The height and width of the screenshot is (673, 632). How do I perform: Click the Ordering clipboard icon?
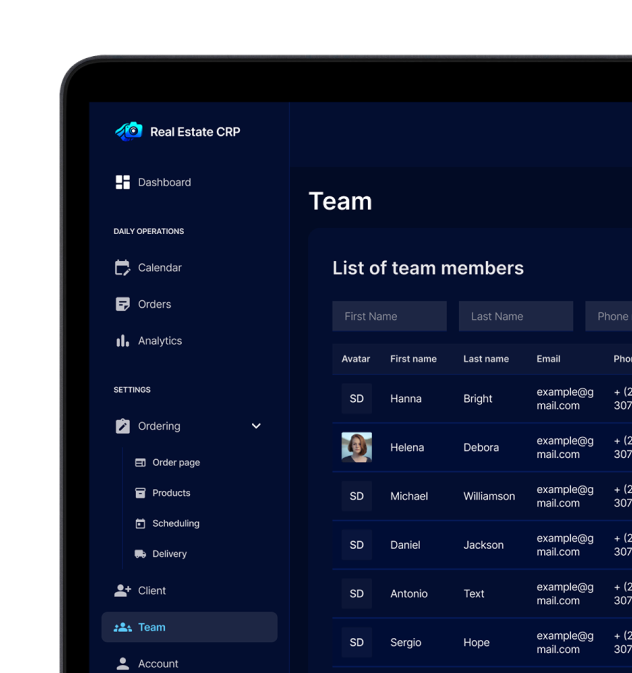[122, 426]
